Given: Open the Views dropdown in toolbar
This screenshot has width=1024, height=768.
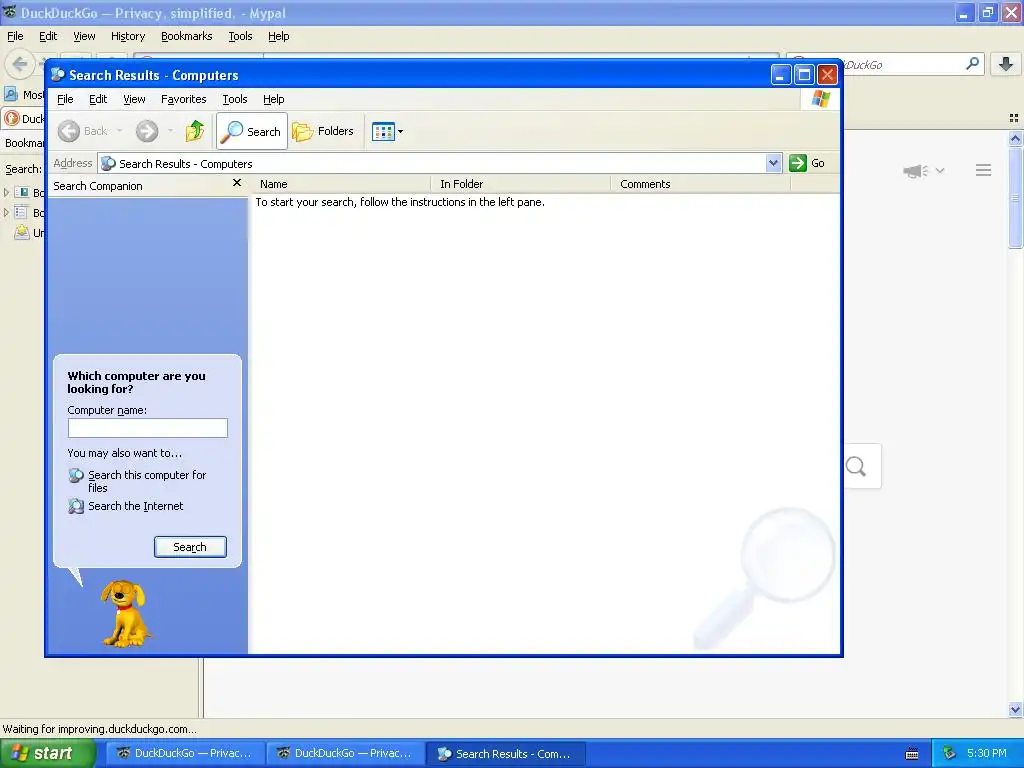Looking at the screenshot, I should click(x=387, y=131).
